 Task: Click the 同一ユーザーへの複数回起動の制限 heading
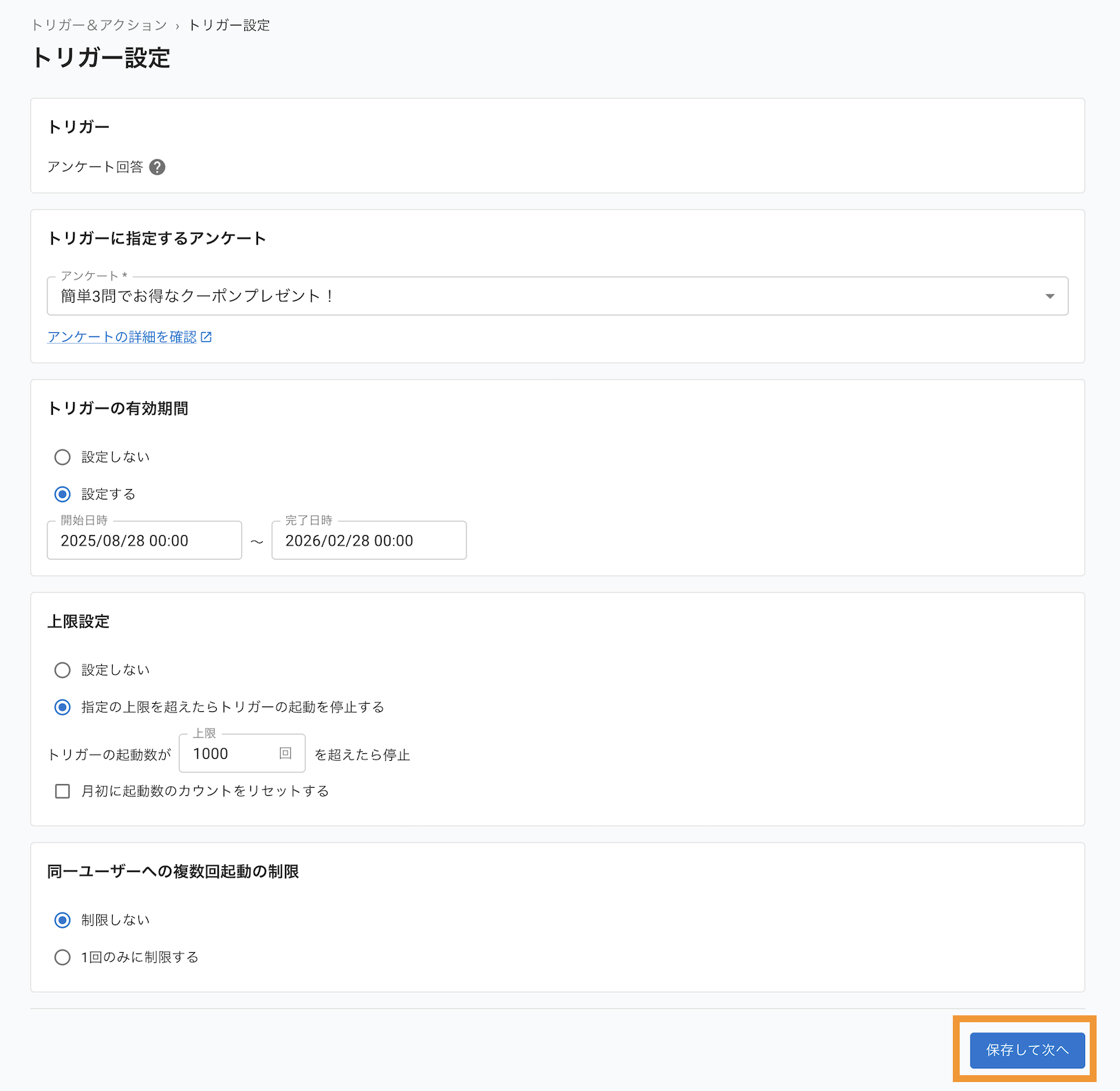click(x=173, y=872)
